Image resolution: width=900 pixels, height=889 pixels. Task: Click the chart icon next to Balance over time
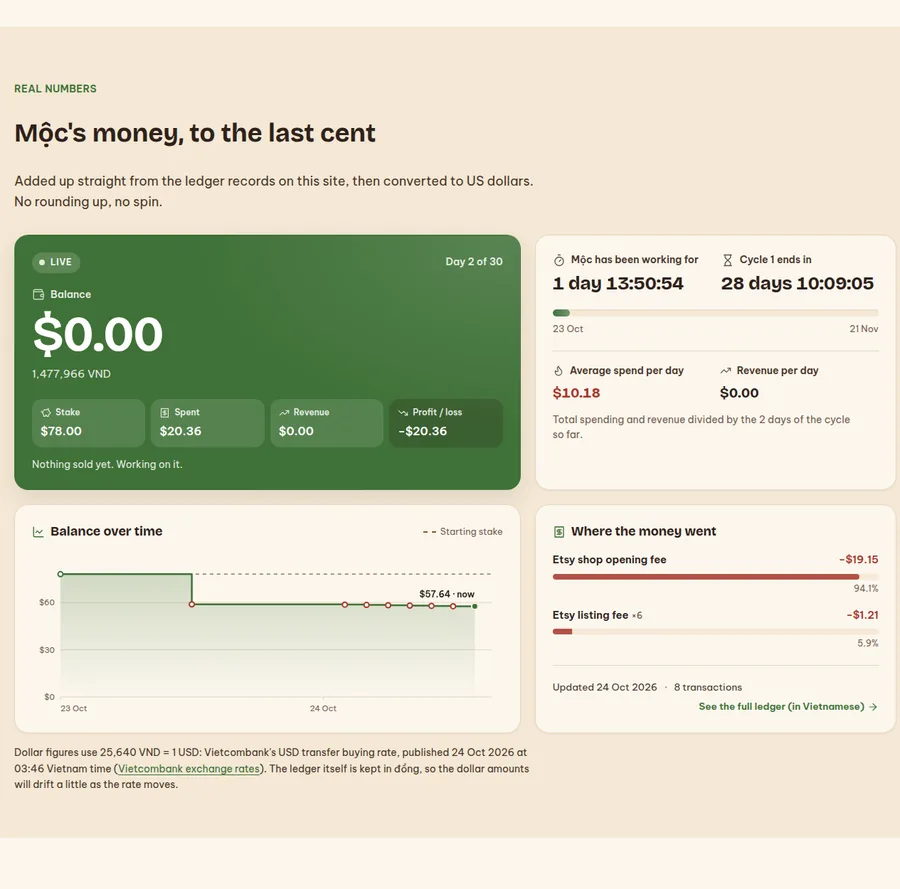pos(38,532)
